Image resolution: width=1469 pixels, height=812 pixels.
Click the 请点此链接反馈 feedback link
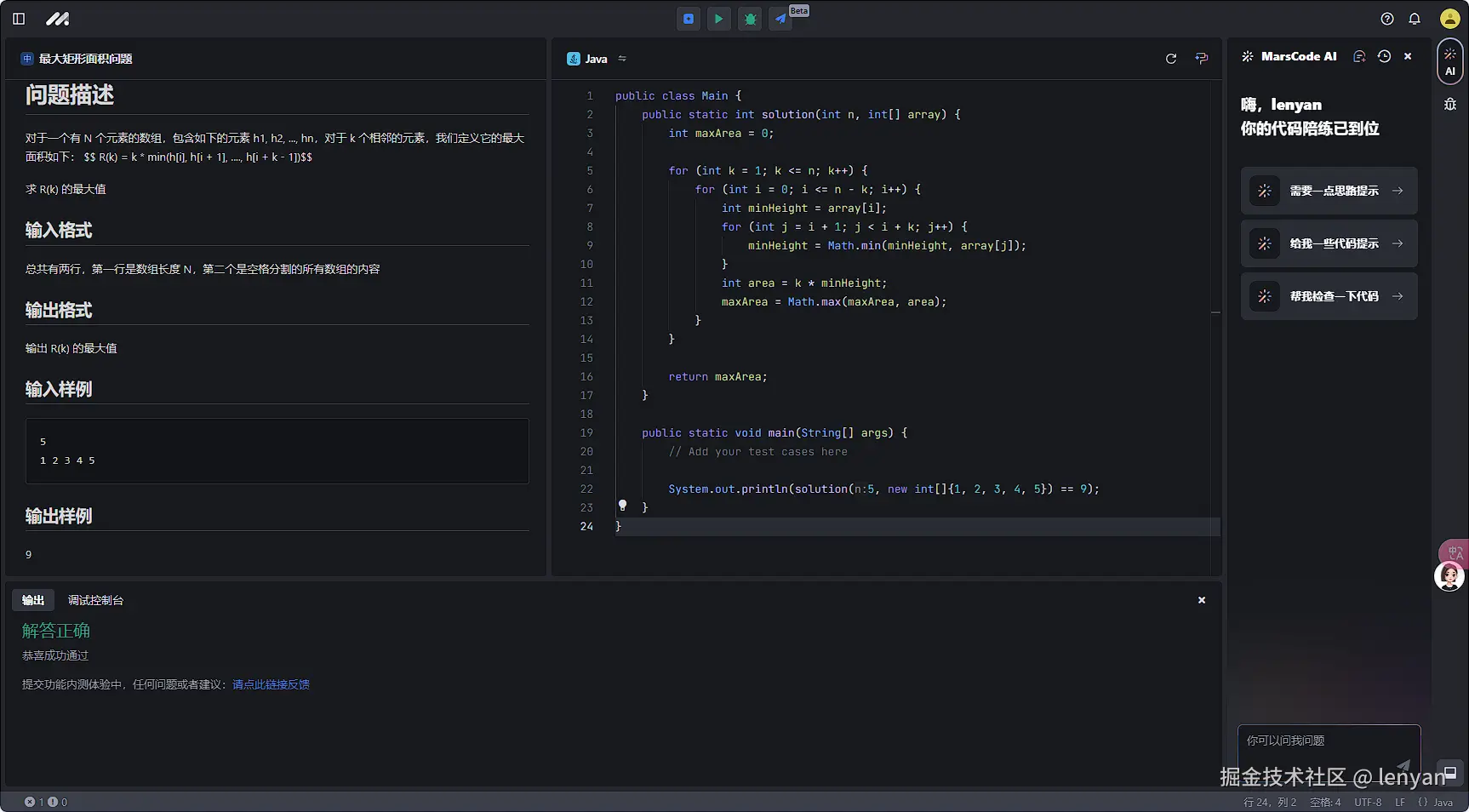click(x=271, y=684)
